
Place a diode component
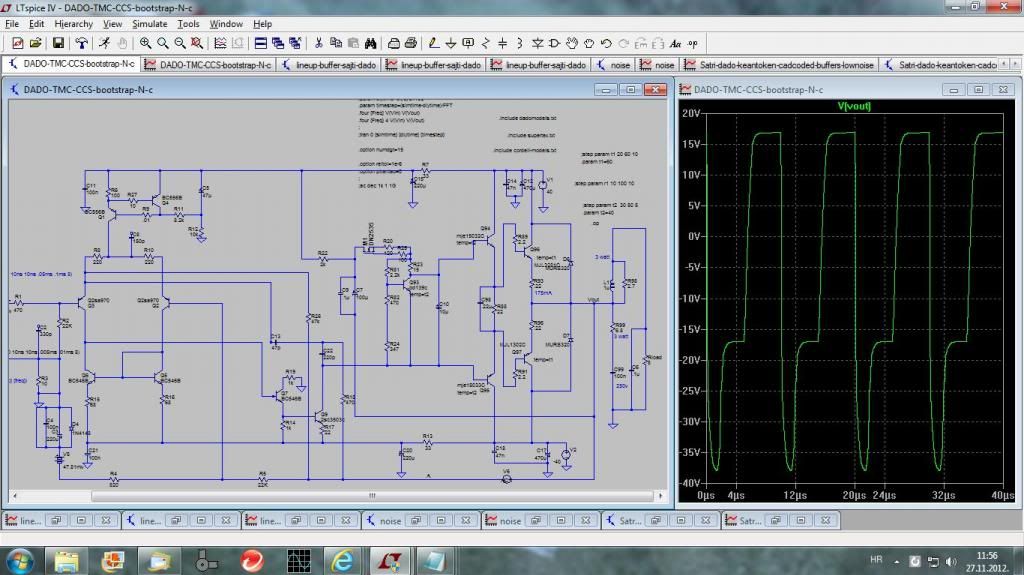click(x=537, y=43)
